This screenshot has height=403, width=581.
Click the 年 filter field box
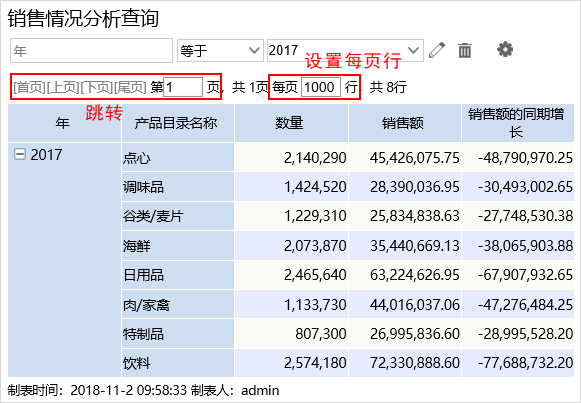(91, 50)
